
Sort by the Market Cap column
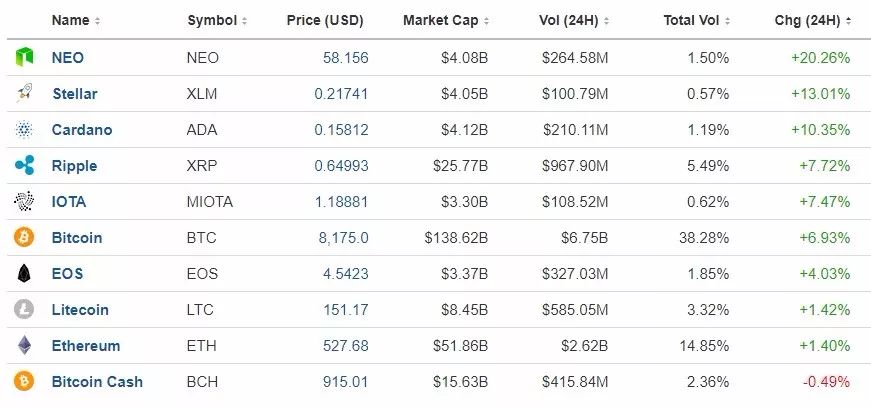pos(446,21)
